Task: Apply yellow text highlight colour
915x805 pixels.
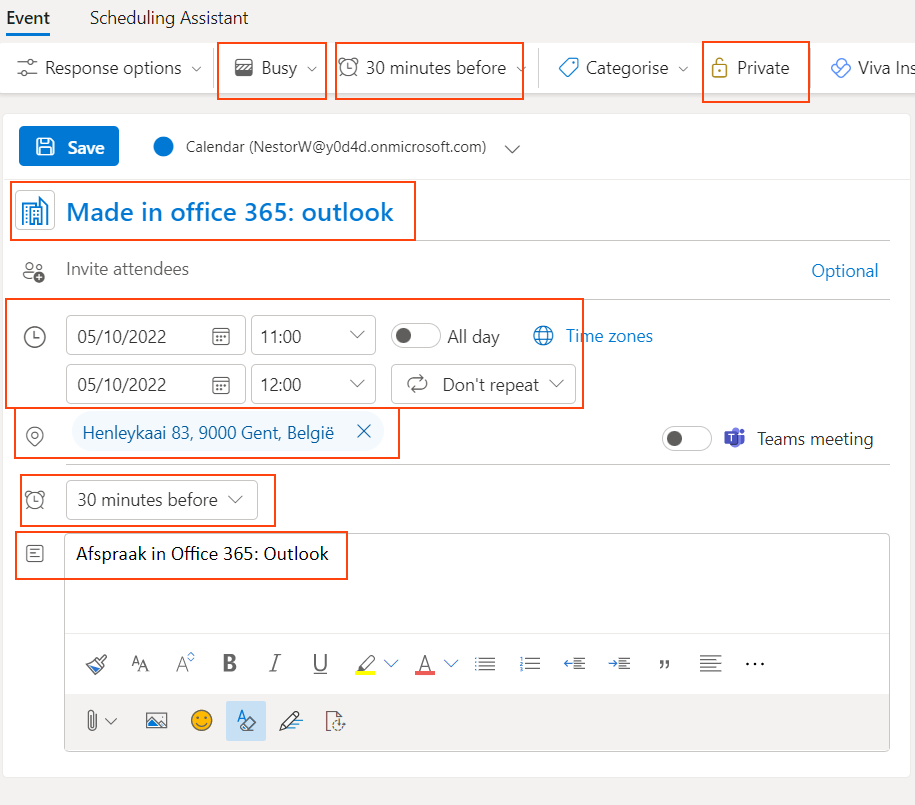Action: click(365, 664)
